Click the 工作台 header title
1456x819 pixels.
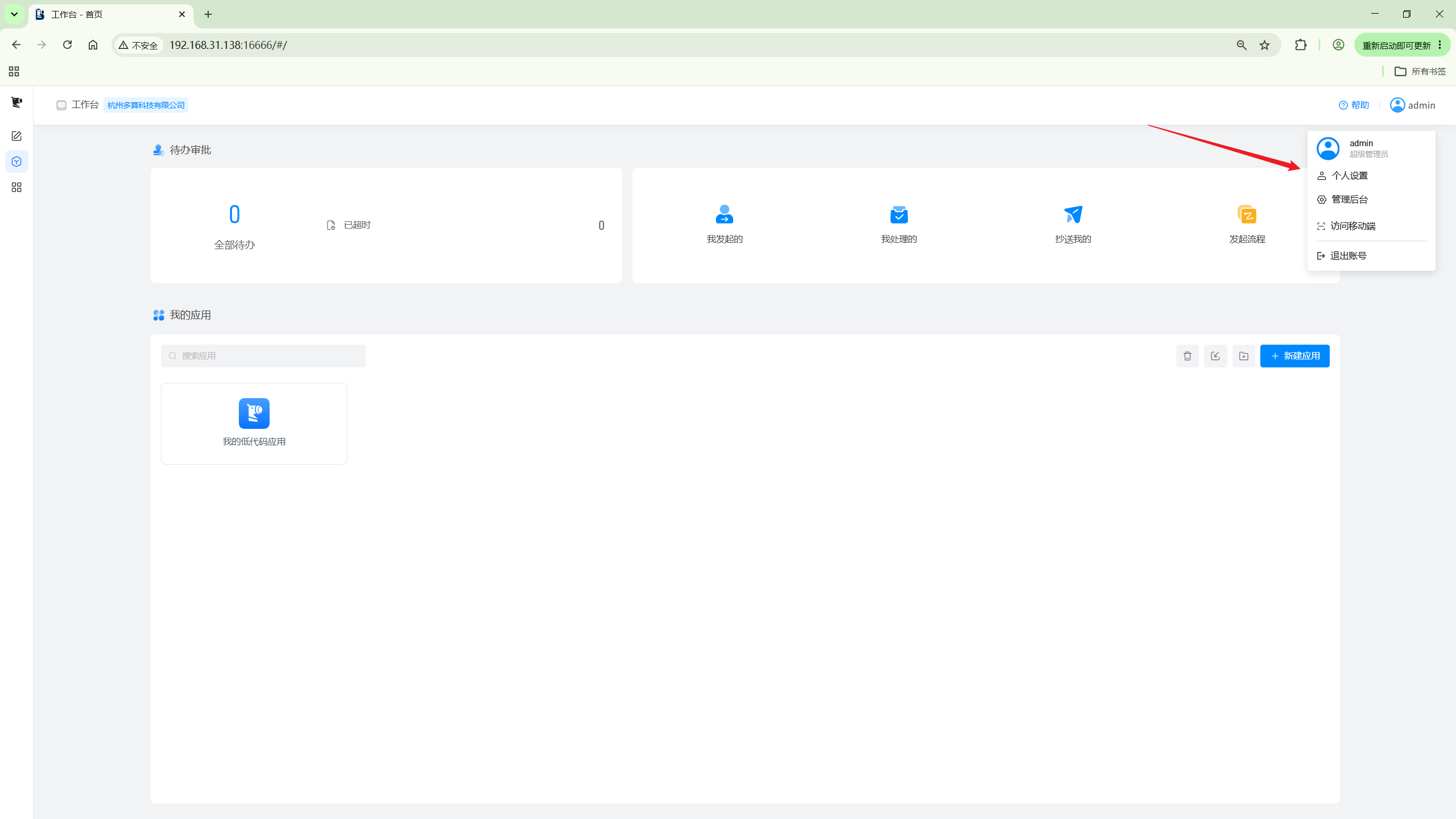(85, 105)
